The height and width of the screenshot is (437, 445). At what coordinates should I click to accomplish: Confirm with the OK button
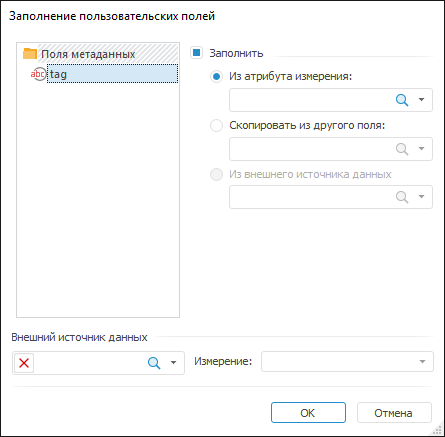(308, 413)
